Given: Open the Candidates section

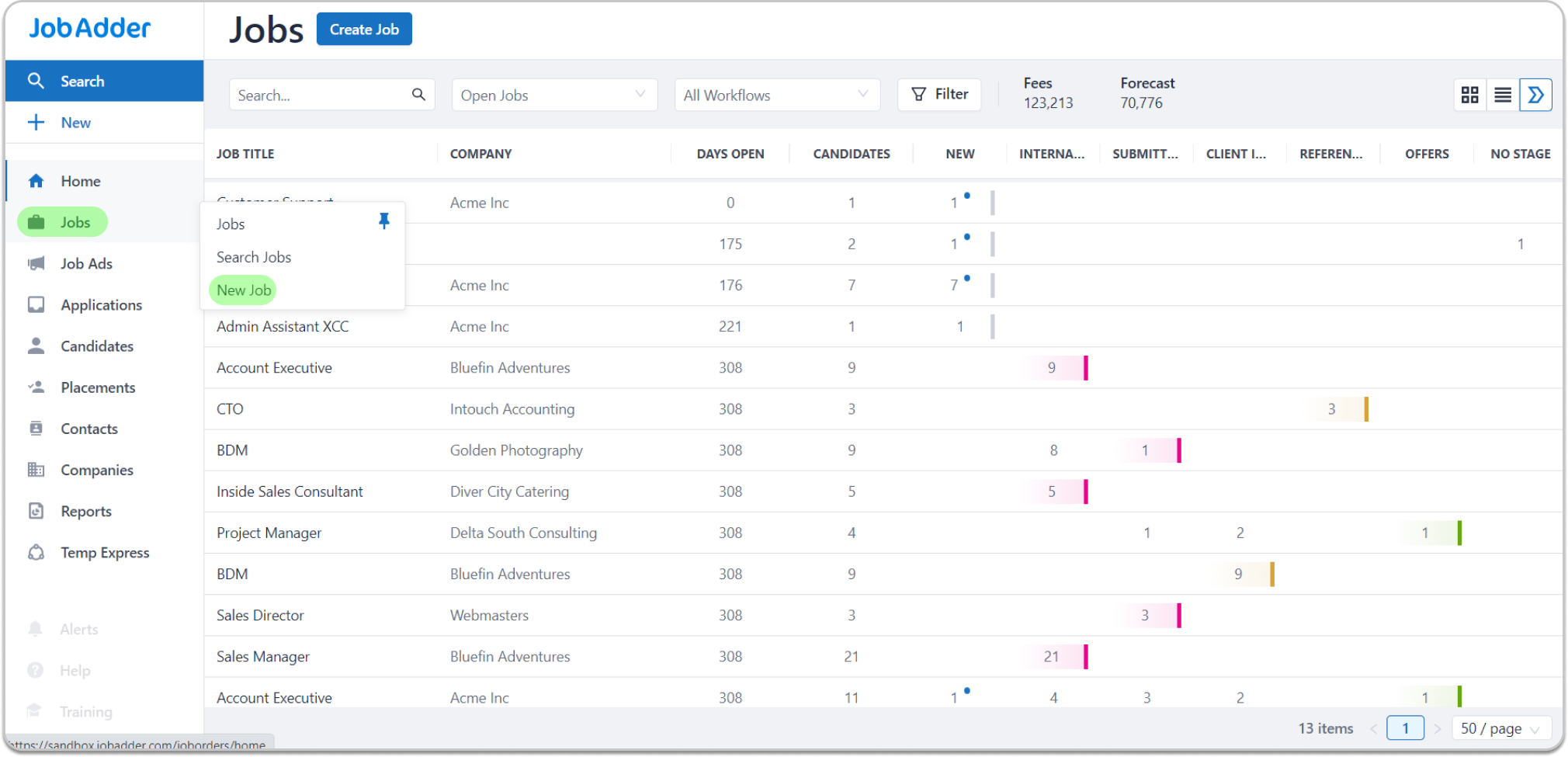Looking at the screenshot, I should 96,346.
